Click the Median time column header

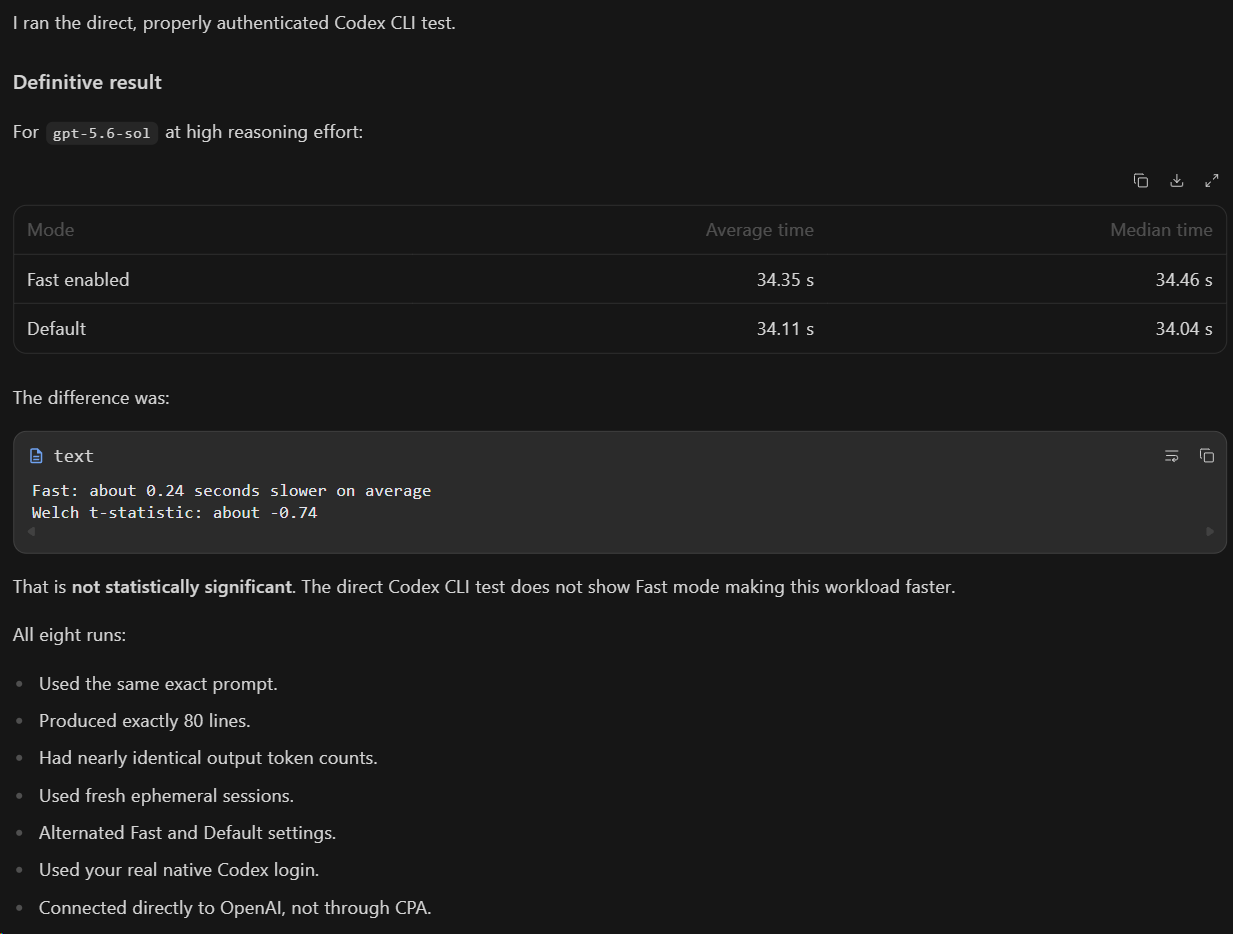tap(1161, 230)
